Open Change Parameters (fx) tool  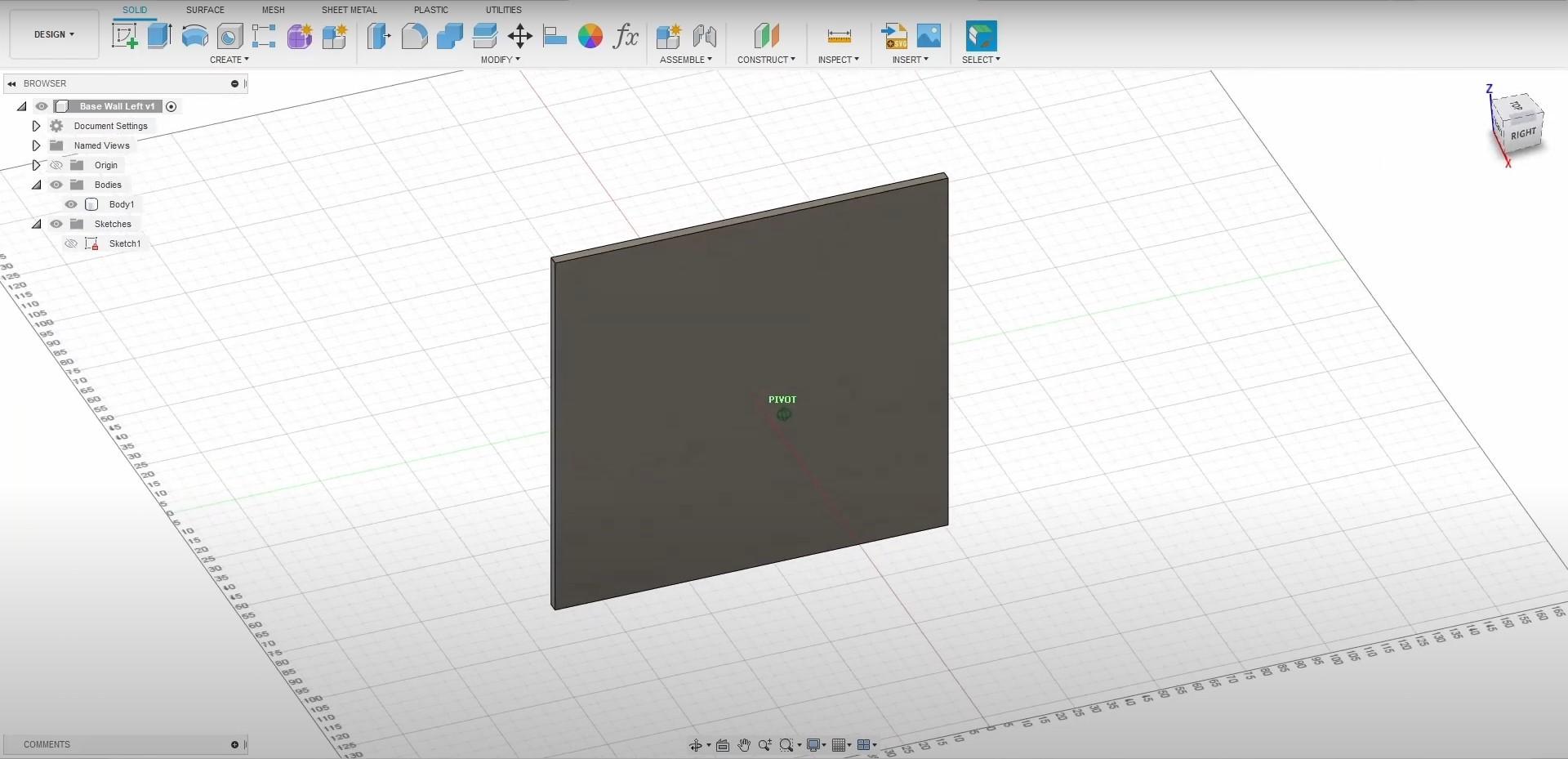click(626, 36)
